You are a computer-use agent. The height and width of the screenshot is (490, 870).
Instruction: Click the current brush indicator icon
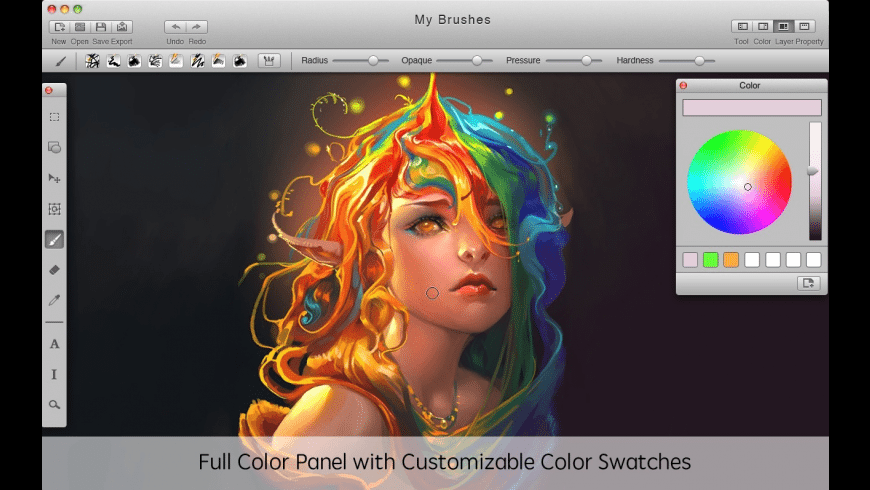(60, 61)
